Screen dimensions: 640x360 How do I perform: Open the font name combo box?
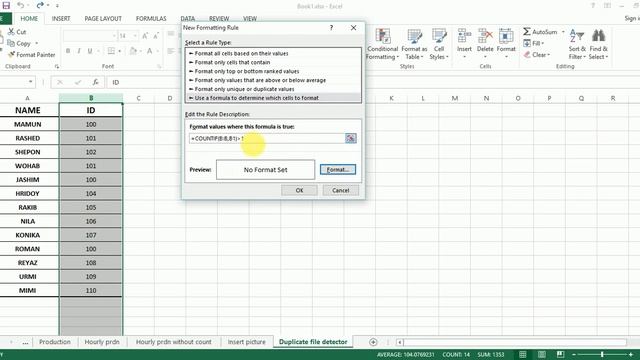(x=90, y=36)
